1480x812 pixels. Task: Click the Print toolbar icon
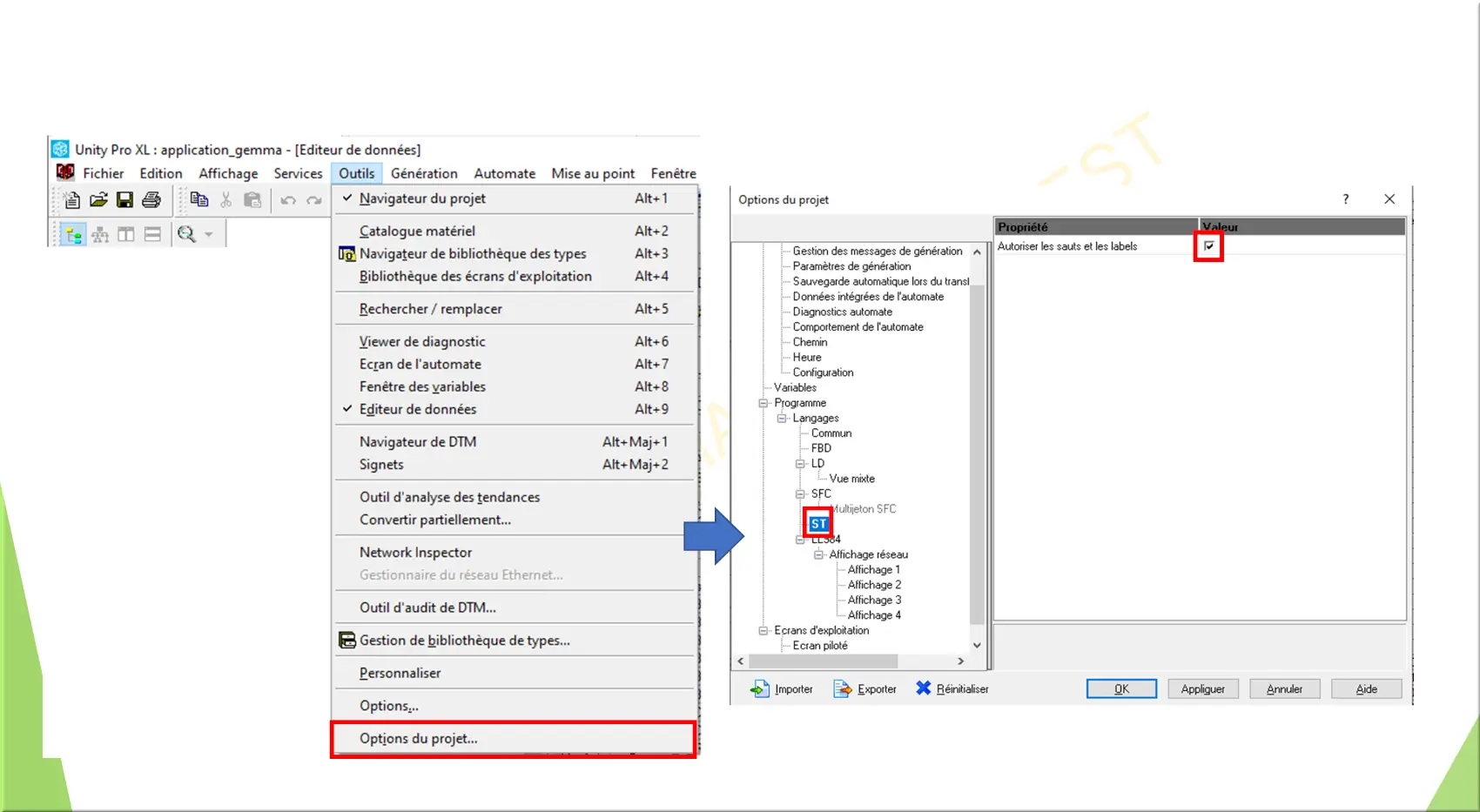151,200
